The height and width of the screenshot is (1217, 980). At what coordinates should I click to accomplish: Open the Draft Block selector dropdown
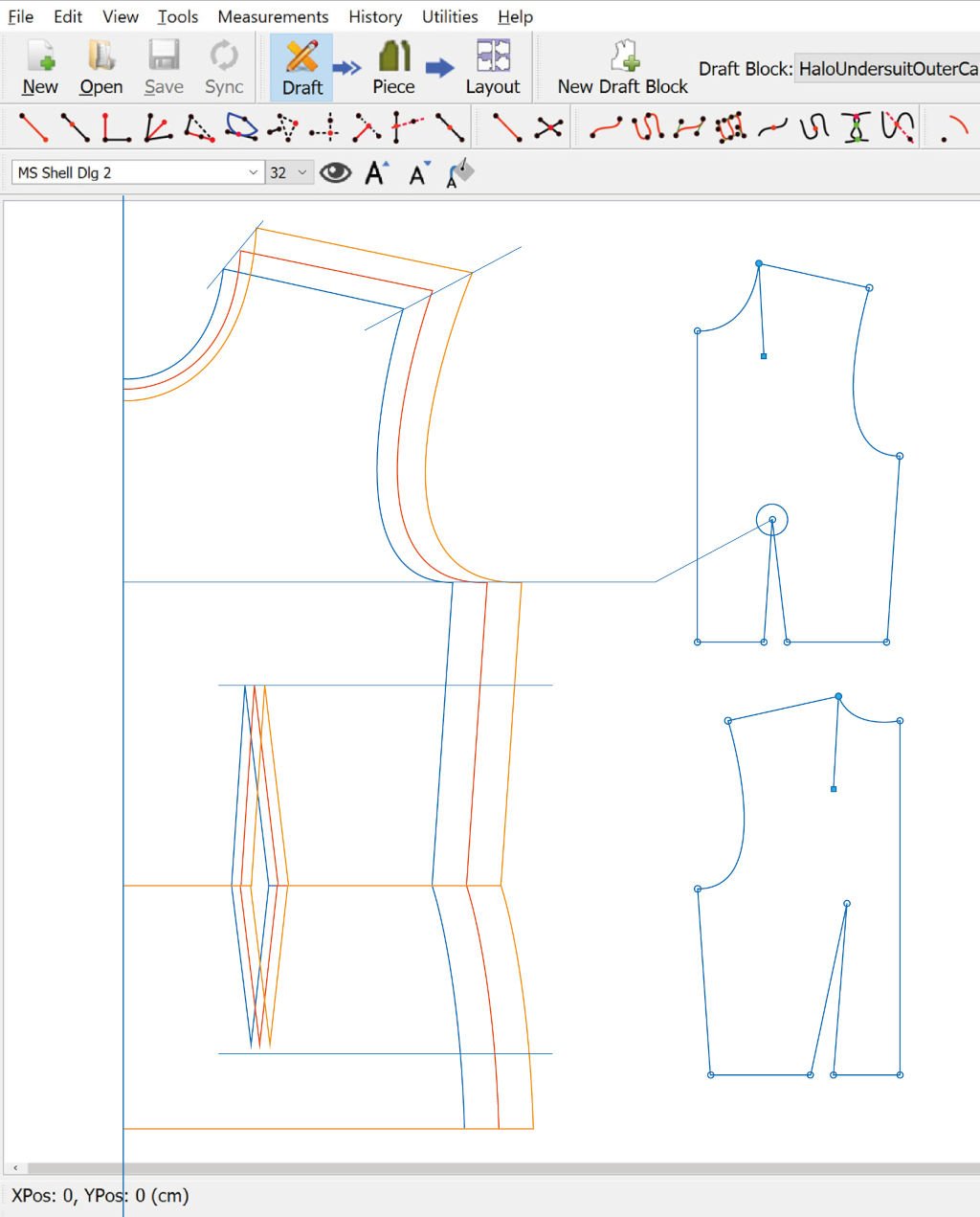(886, 69)
